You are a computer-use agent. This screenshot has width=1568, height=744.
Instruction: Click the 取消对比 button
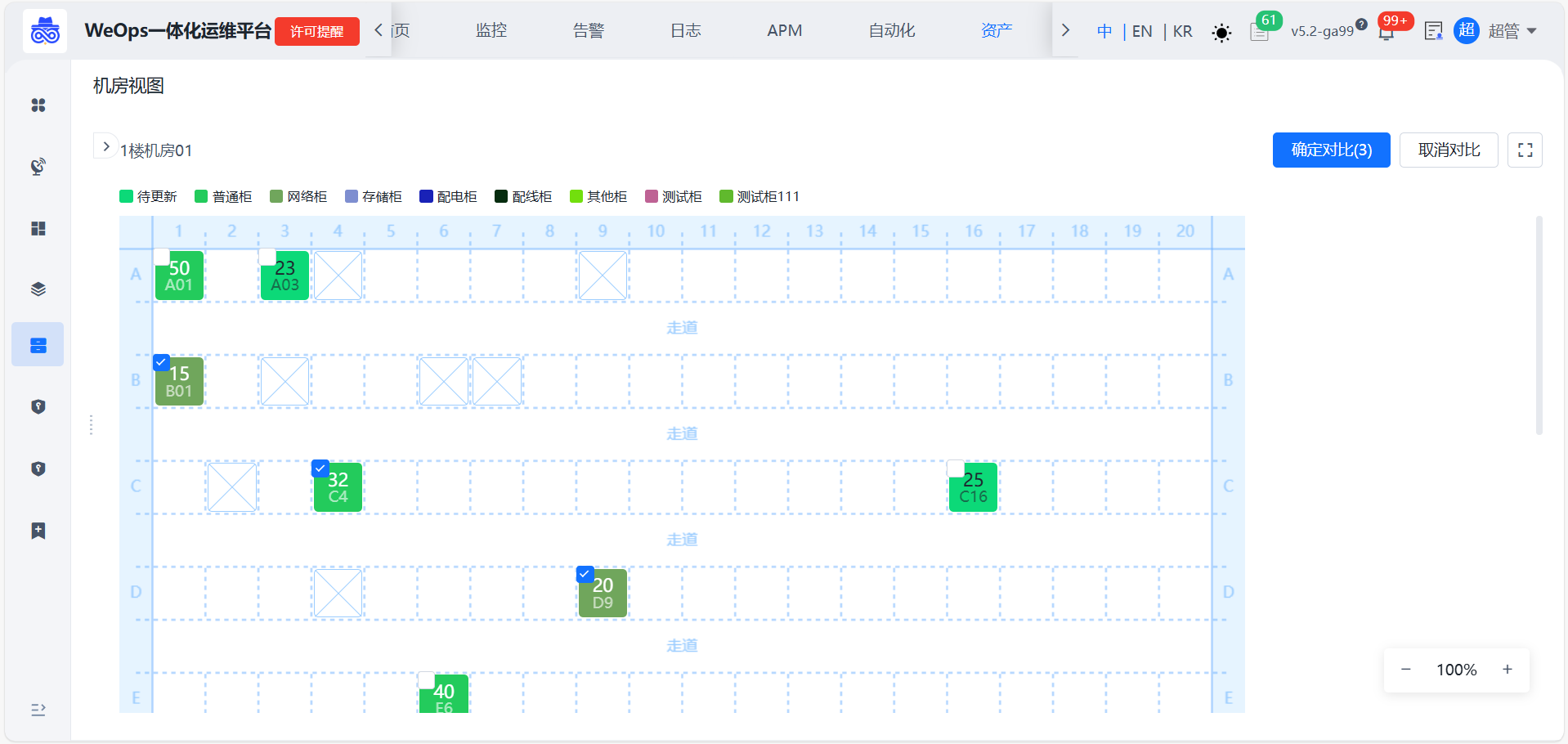[x=1448, y=150]
